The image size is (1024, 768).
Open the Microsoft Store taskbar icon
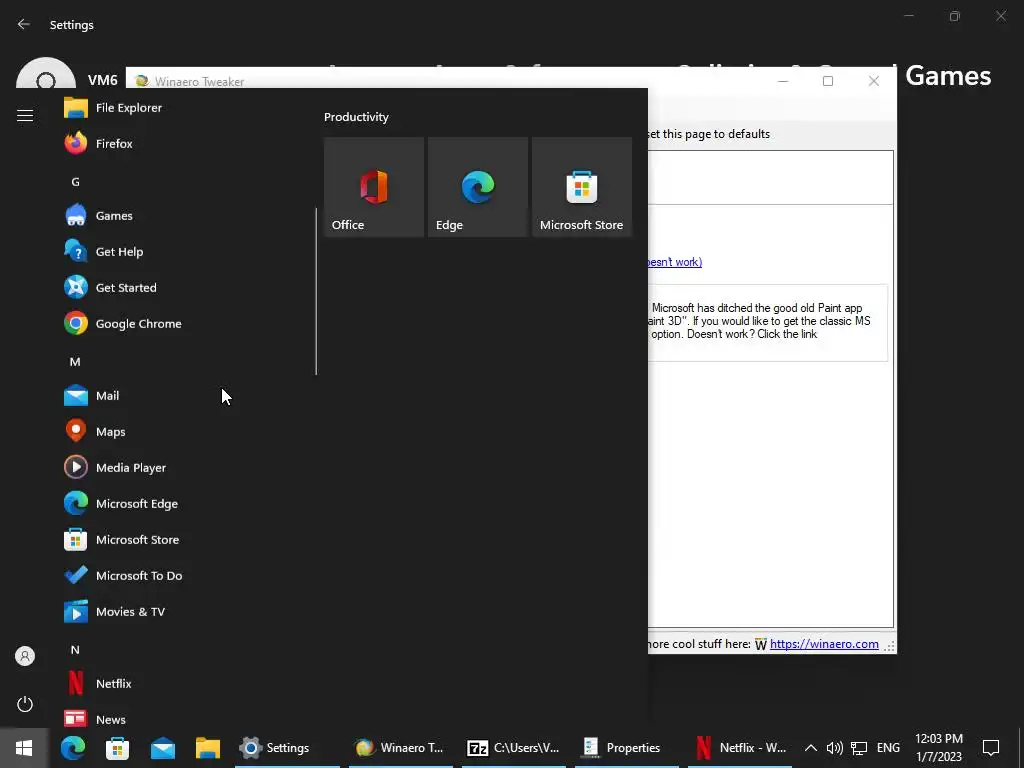point(118,748)
